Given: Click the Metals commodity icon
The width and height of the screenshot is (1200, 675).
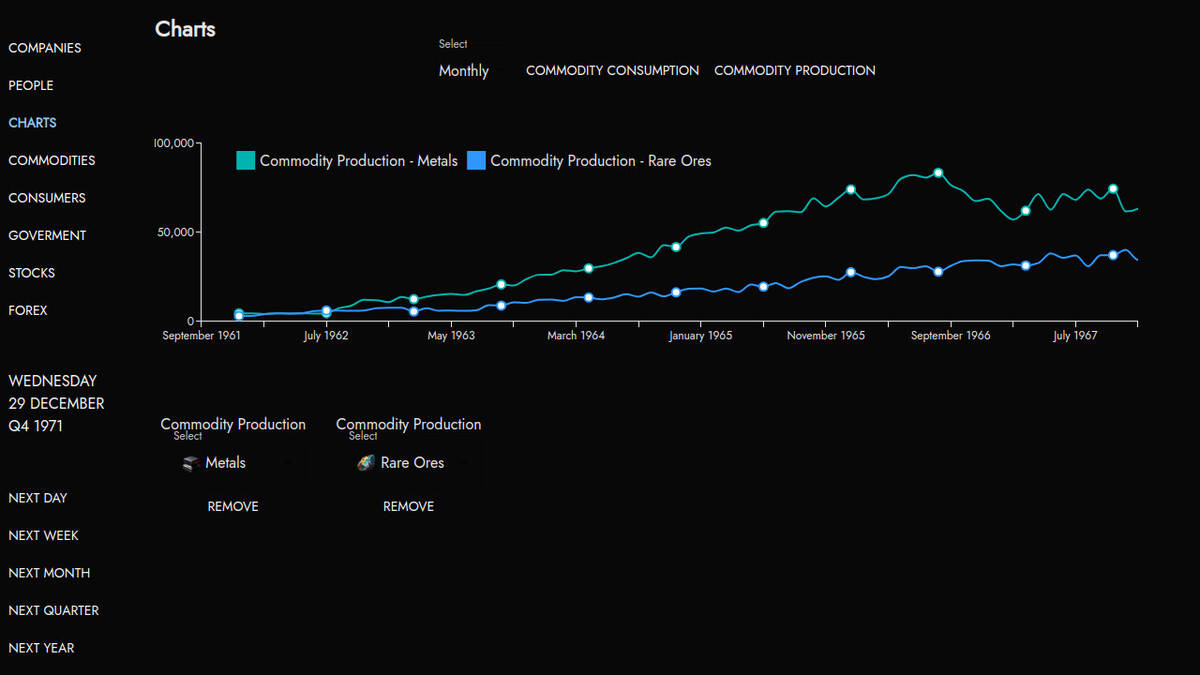Looking at the screenshot, I should 191,463.
